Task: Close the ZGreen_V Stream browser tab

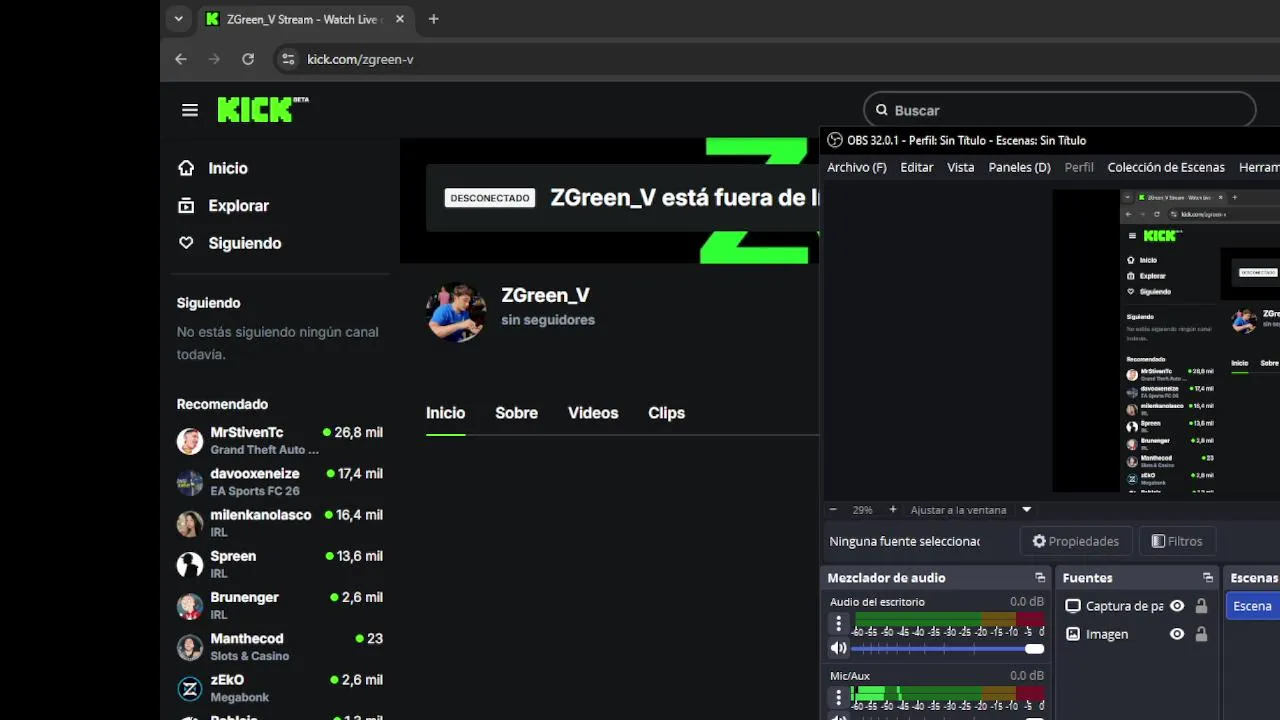Action: [x=400, y=19]
